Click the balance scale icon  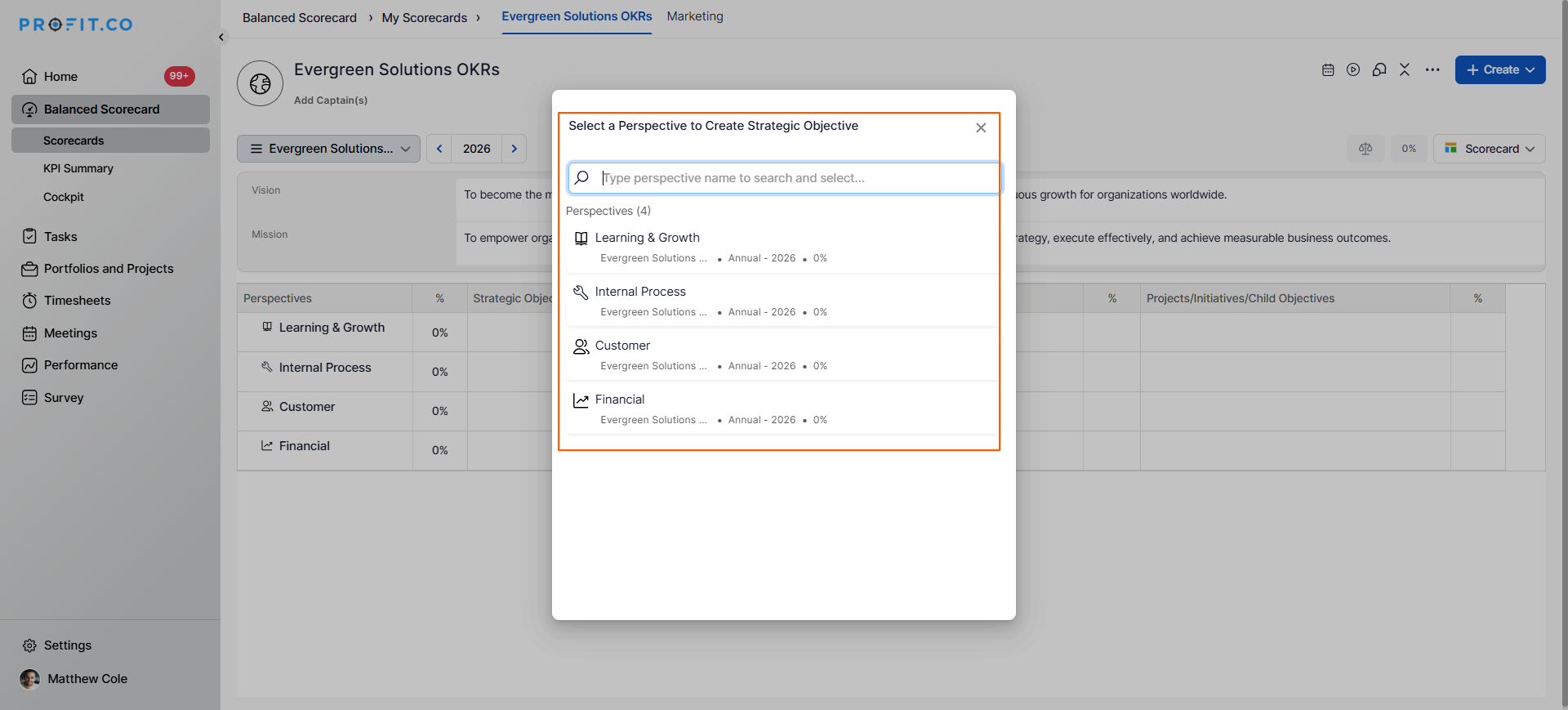(x=1365, y=149)
